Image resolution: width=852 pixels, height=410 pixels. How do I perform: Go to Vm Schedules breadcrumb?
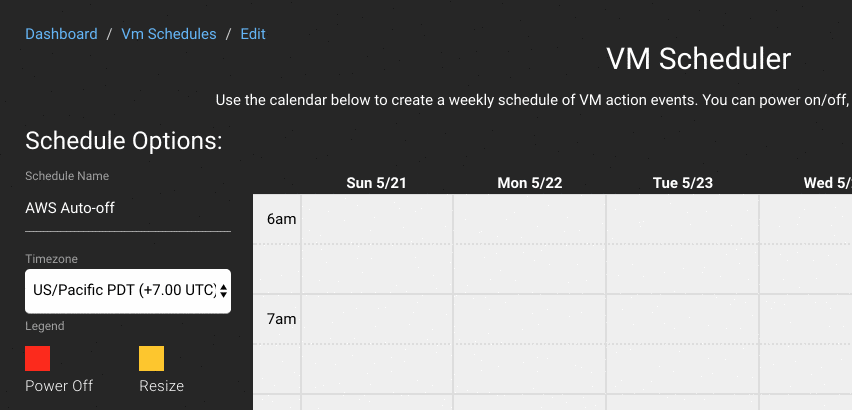[x=168, y=34]
